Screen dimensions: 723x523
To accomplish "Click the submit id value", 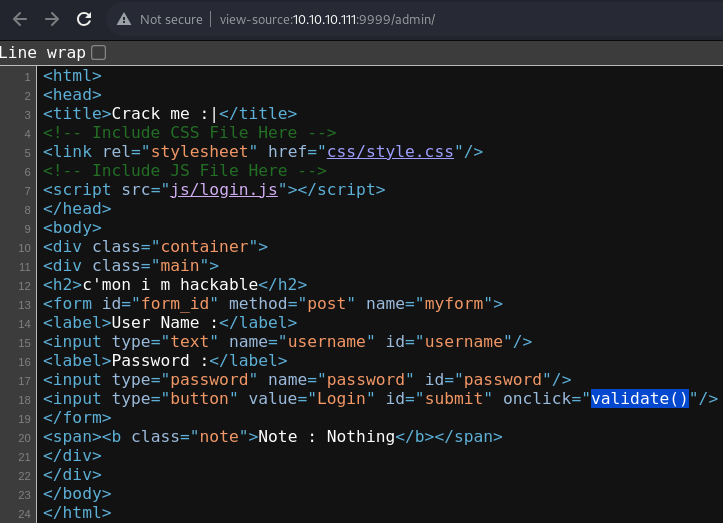I will coord(454,398).
